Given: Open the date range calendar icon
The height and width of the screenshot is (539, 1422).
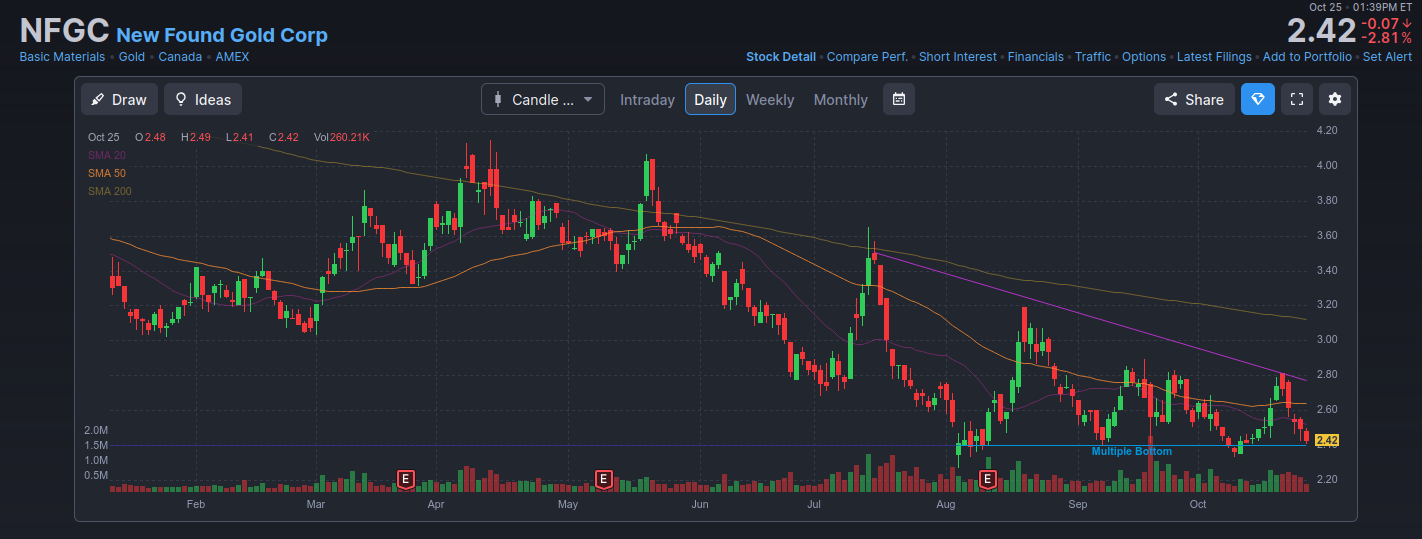Looking at the screenshot, I should 899,99.
